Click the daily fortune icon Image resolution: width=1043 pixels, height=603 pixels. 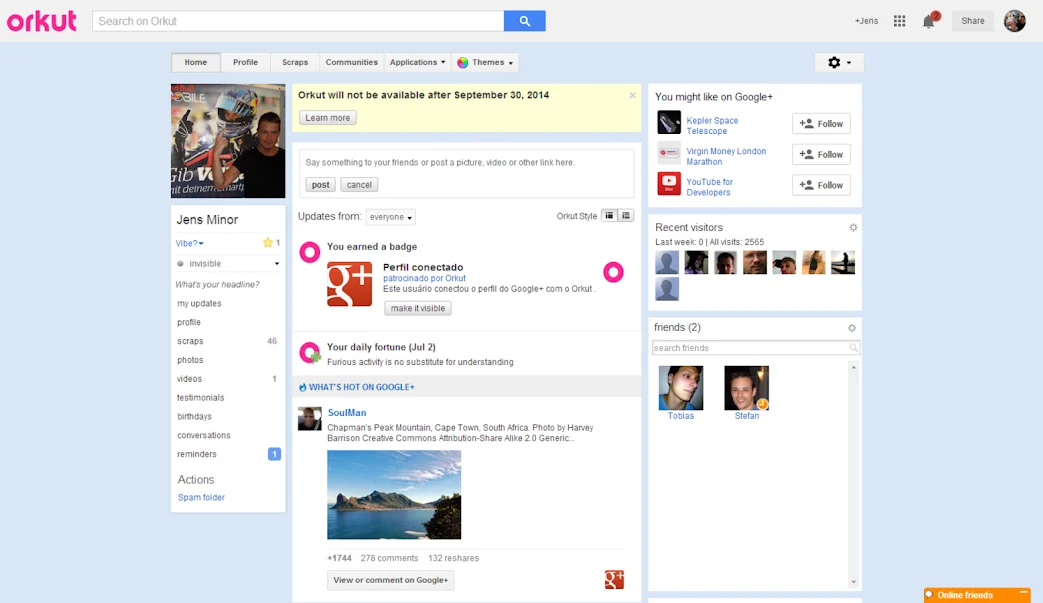[x=310, y=353]
